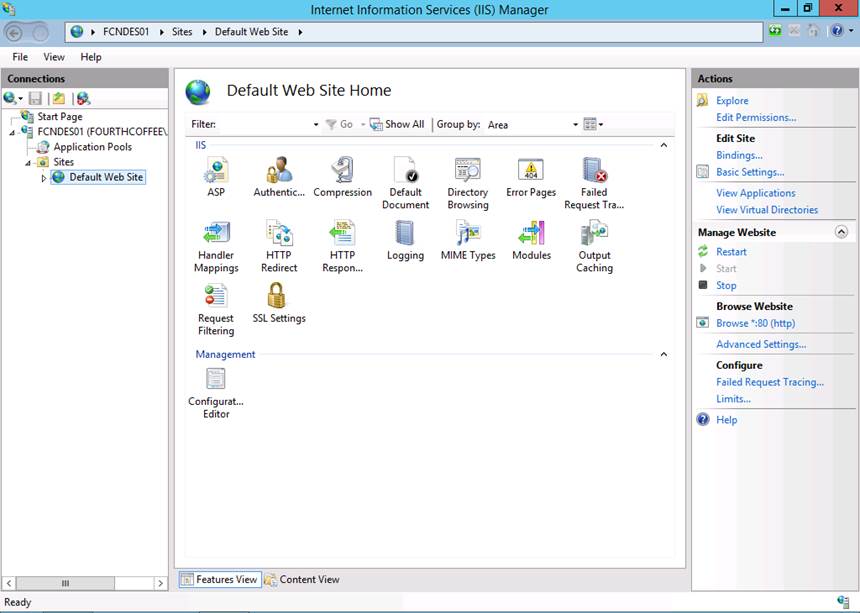Click inside the Filter input field
The width and height of the screenshot is (860, 613).
click(265, 125)
